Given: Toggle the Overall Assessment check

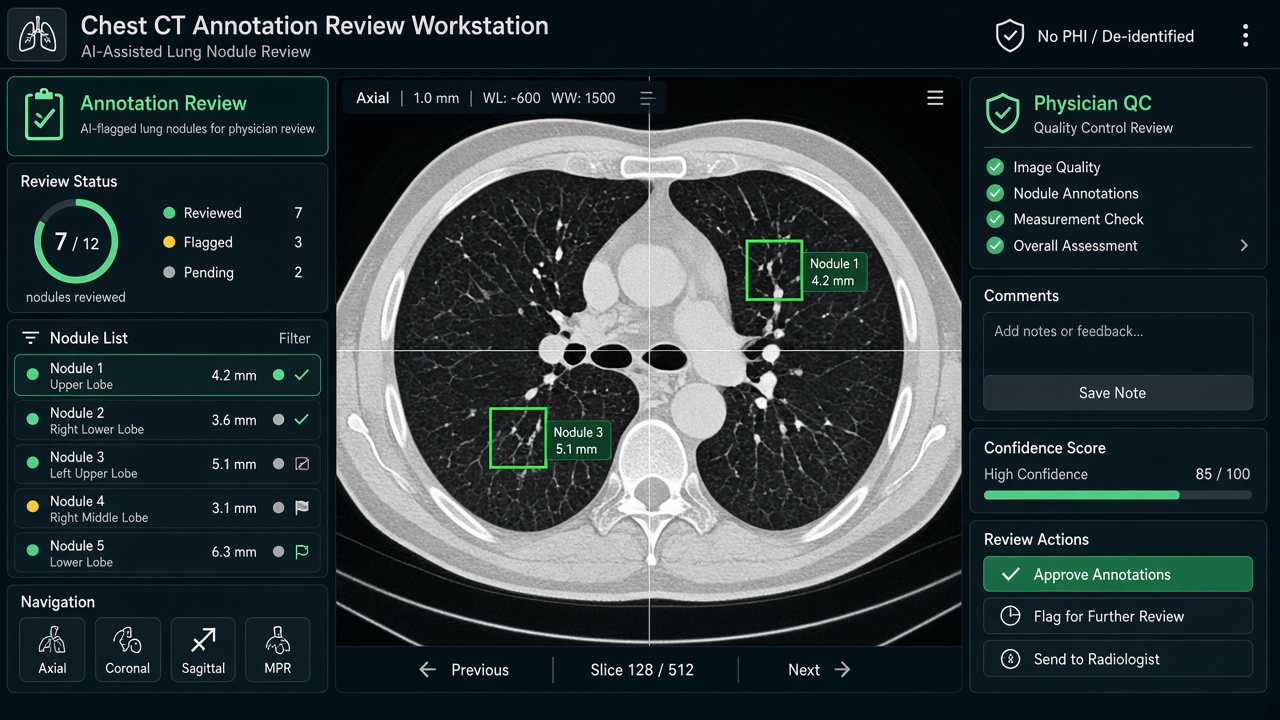Looking at the screenshot, I should pos(995,245).
